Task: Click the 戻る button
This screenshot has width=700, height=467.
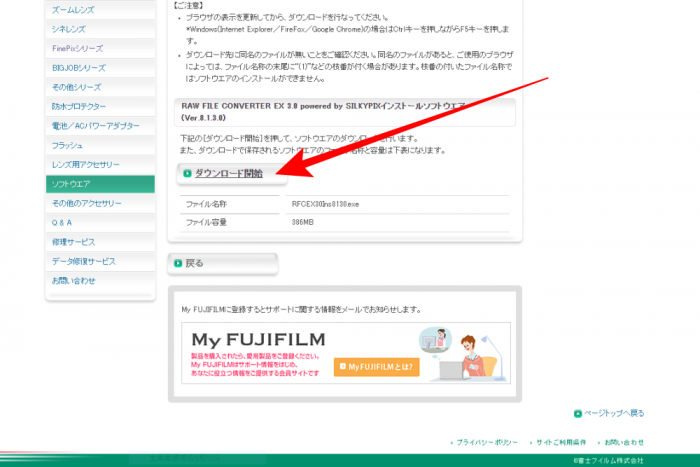Action: pyautogui.click(x=223, y=263)
